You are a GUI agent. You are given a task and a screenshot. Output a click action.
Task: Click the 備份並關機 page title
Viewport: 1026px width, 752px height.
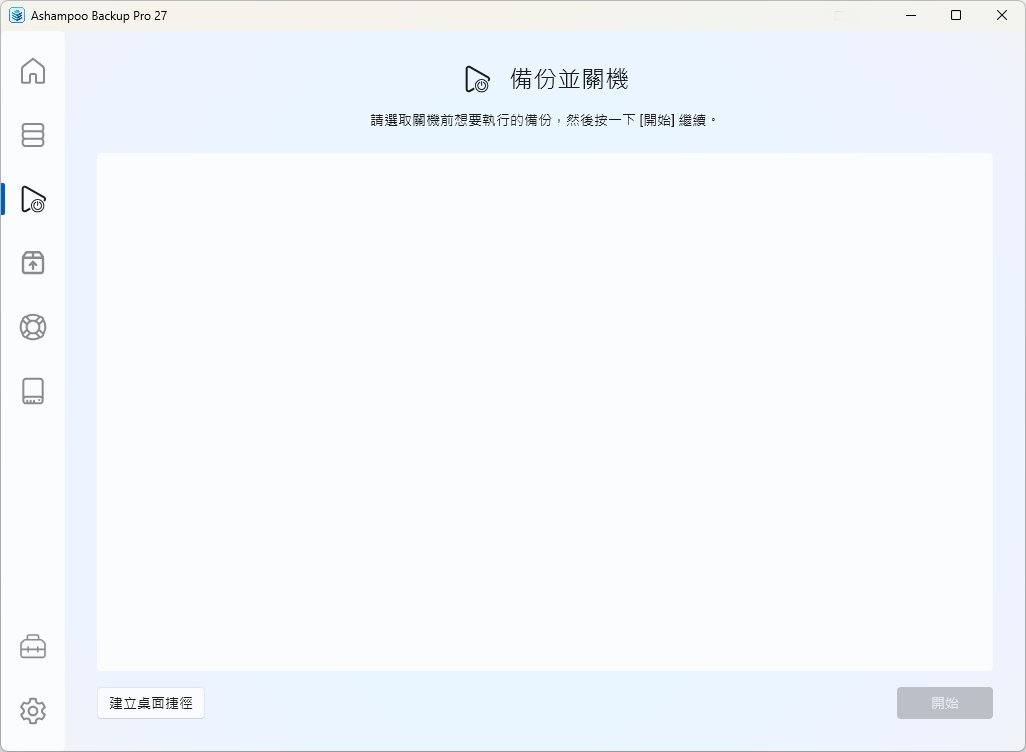tap(569, 79)
